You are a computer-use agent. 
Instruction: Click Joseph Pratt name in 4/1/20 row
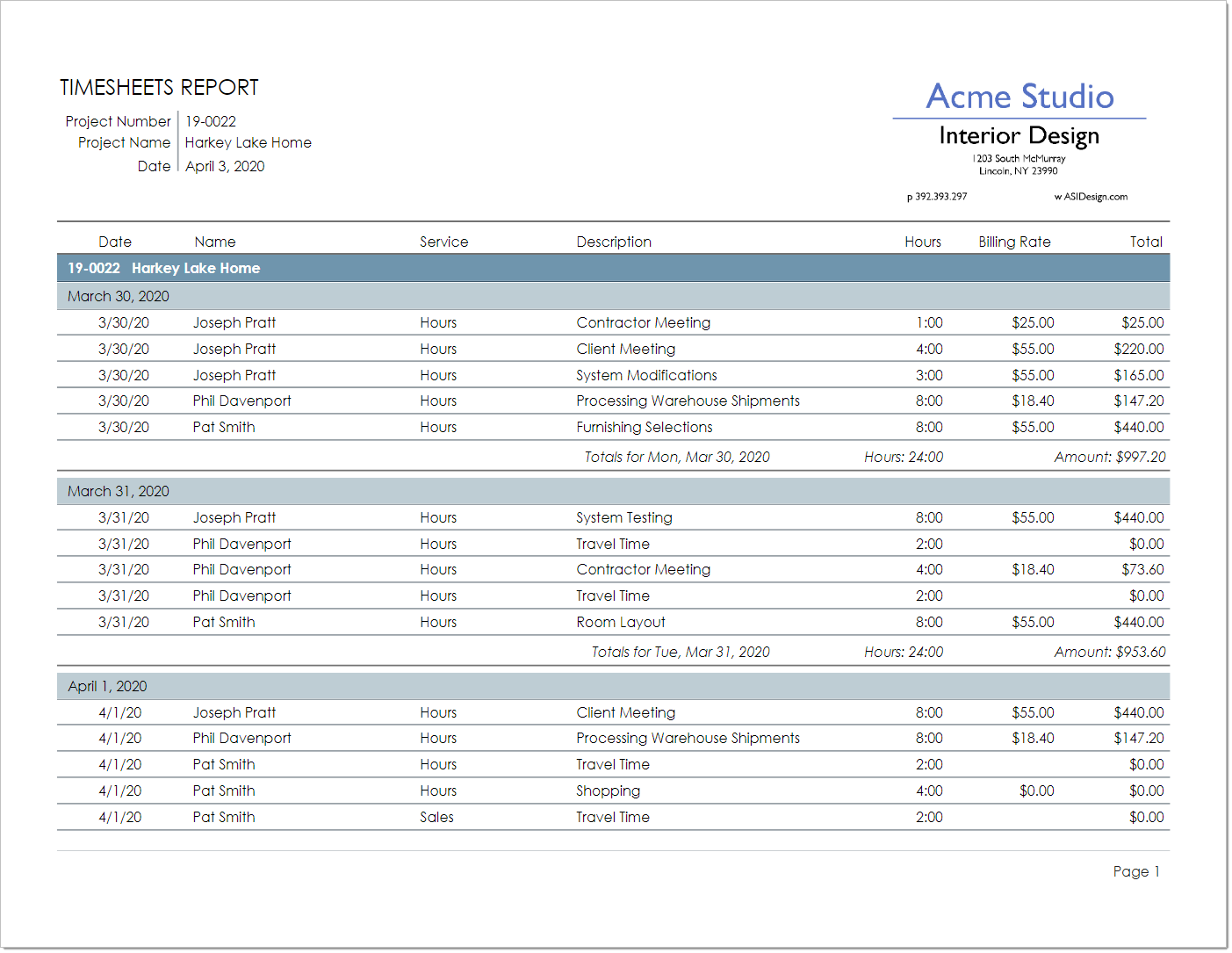(x=234, y=712)
